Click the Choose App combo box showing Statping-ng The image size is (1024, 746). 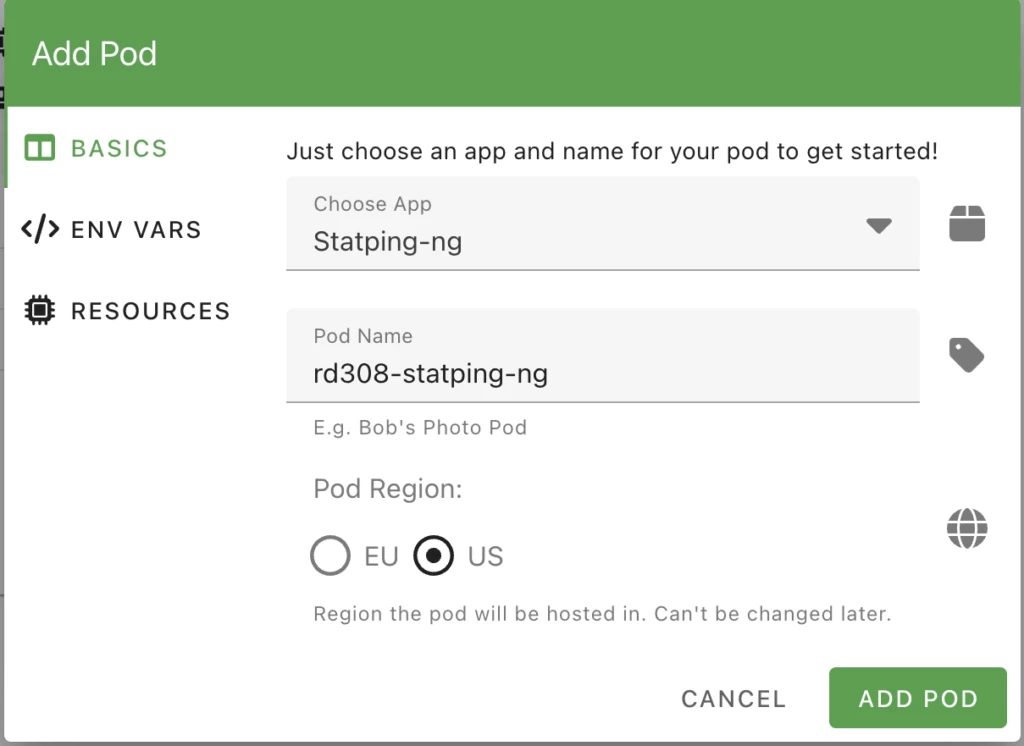tap(600, 226)
